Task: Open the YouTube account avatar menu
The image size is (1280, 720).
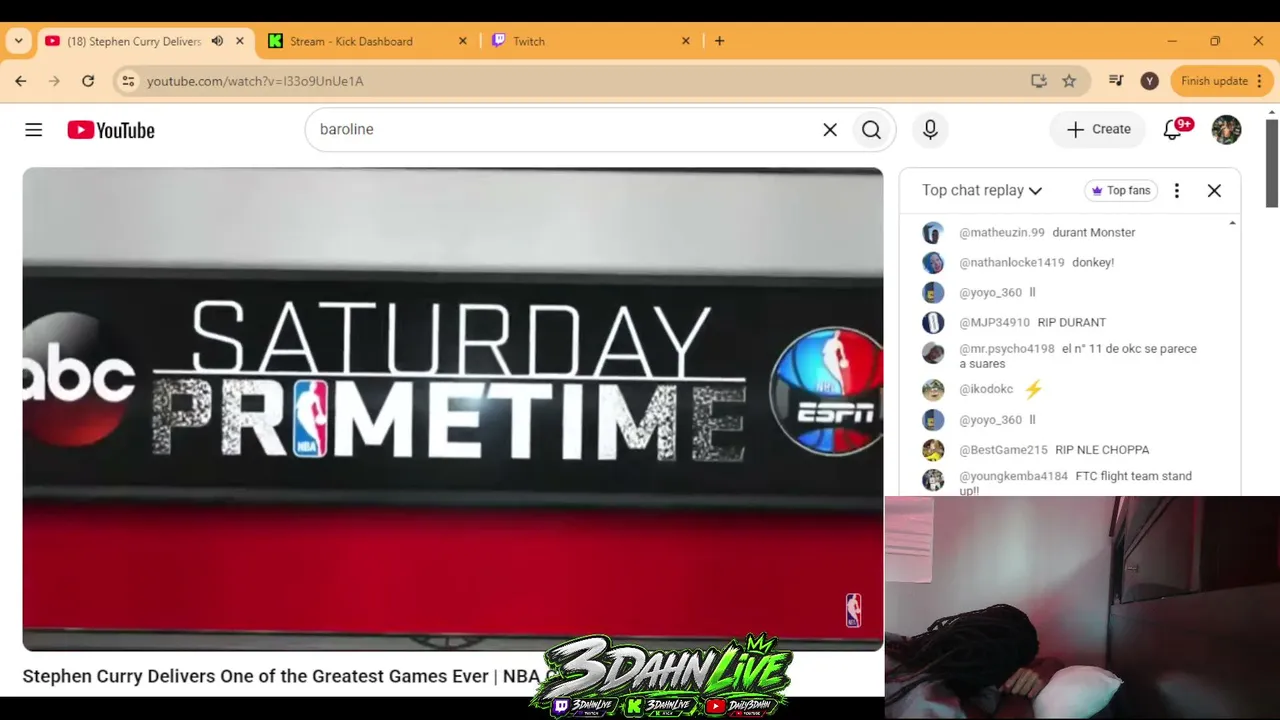Action: coord(1226,130)
